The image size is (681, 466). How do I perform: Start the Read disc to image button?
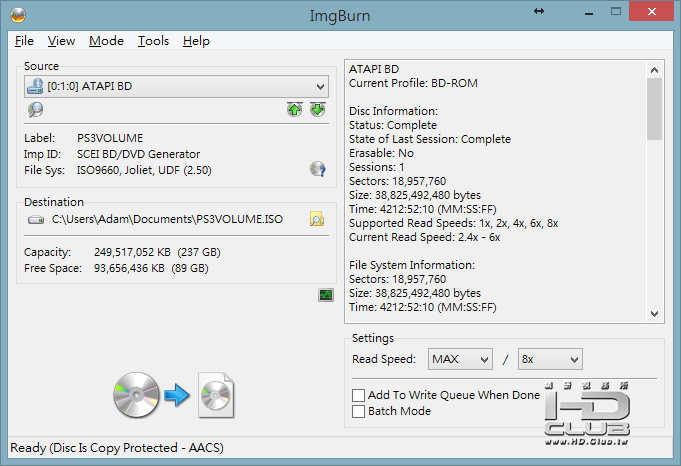coord(174,395)
